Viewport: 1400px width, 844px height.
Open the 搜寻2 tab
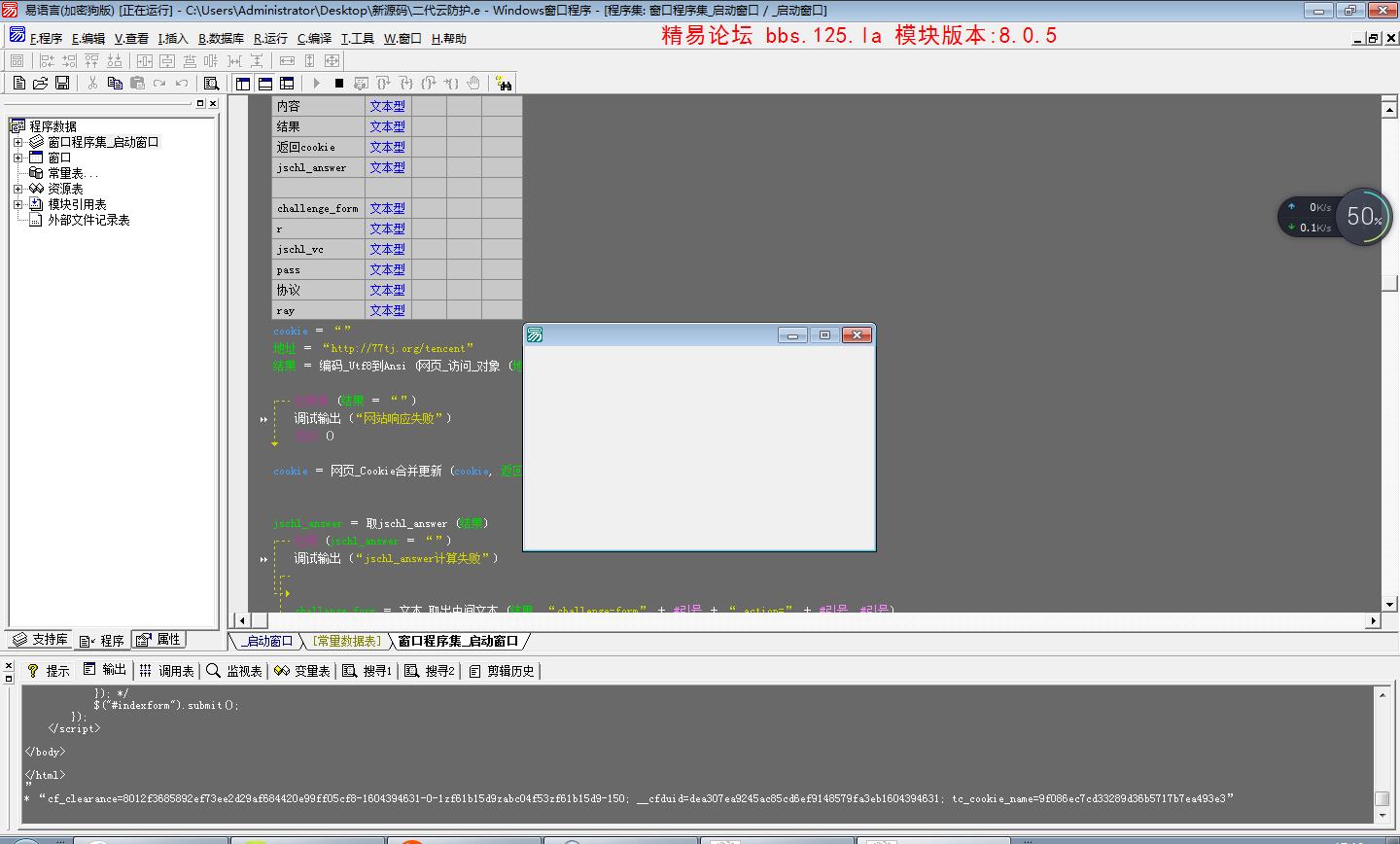430,670
